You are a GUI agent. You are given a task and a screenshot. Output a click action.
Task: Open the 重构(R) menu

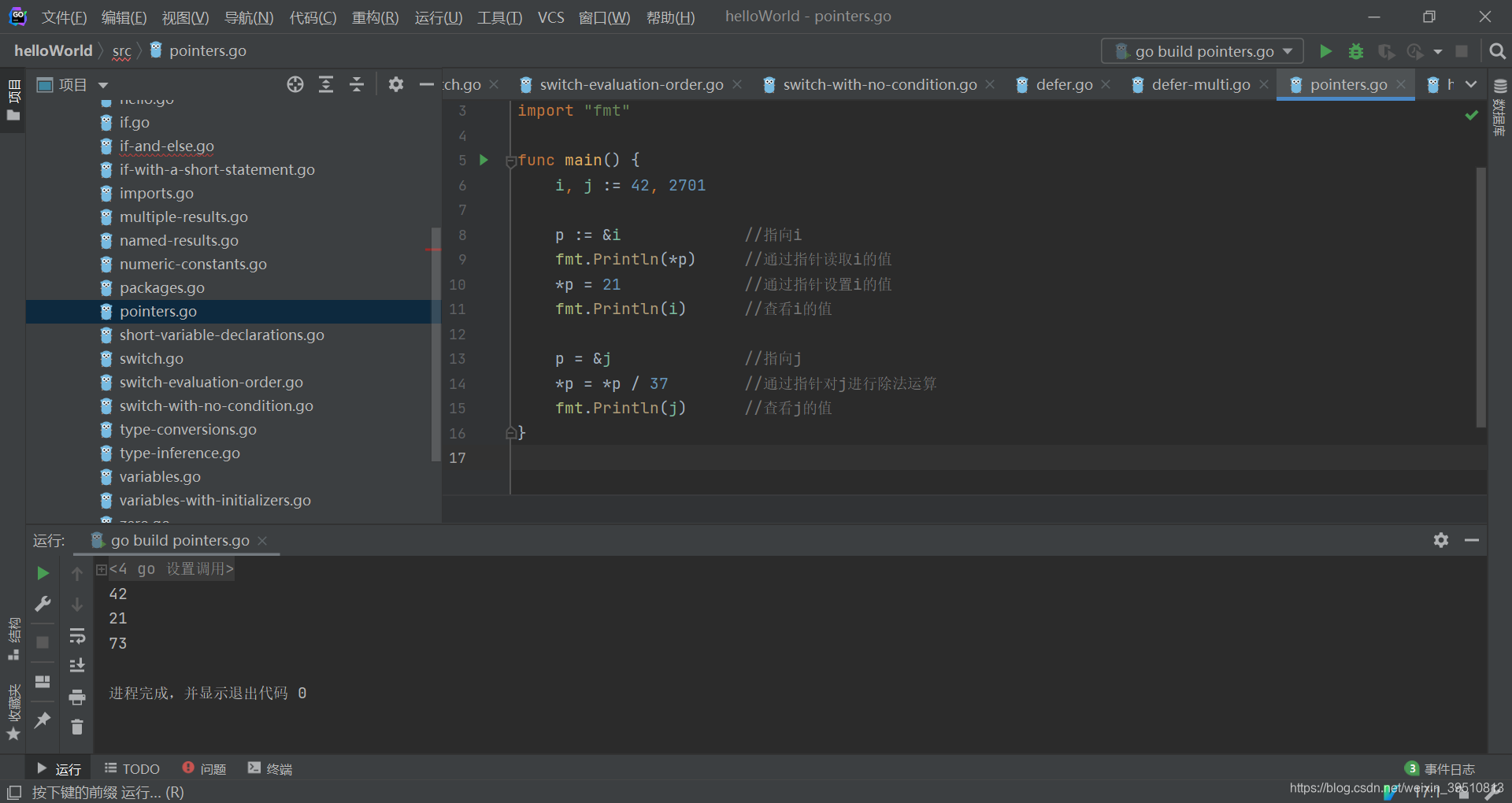click(x=375, y=17)
